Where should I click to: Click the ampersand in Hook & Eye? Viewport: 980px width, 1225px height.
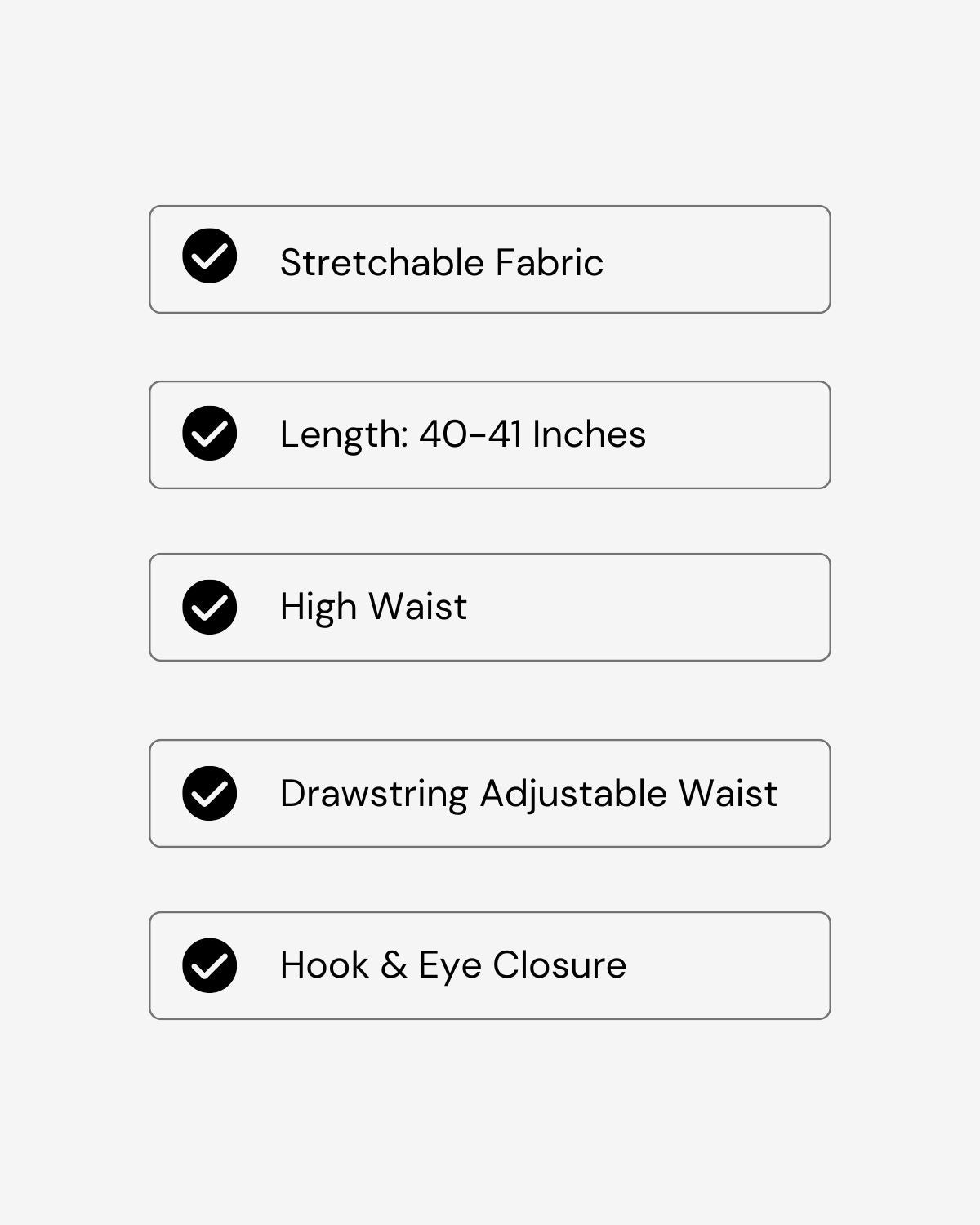[394, 965]
